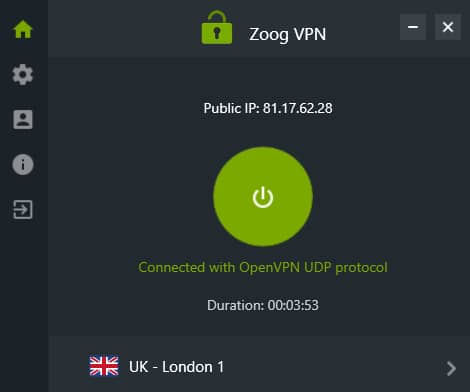
Task: Open the Settings gear icon
Action: [x=23, y=74]
